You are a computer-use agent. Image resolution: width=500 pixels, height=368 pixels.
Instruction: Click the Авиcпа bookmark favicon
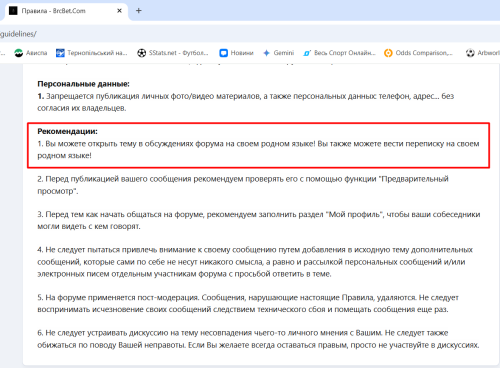tap(19, 53)
